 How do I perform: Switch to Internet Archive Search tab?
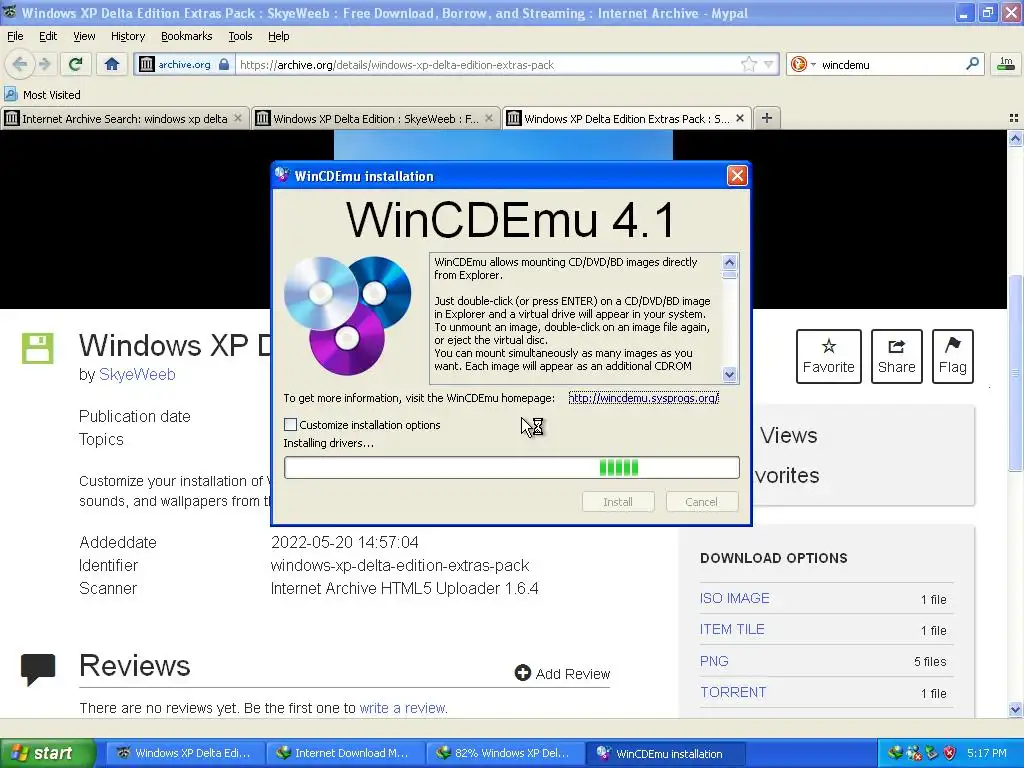[x=125, y=118]
